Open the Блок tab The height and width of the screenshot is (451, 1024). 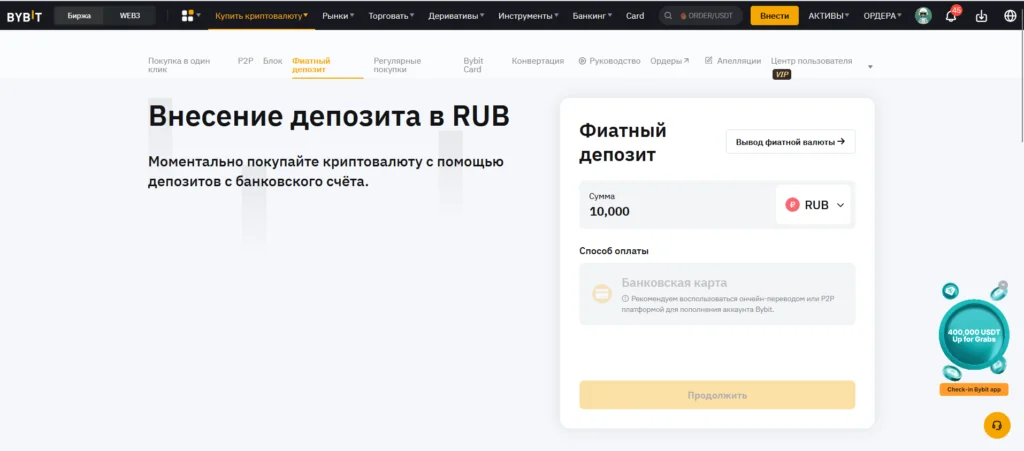click(273, 61)
